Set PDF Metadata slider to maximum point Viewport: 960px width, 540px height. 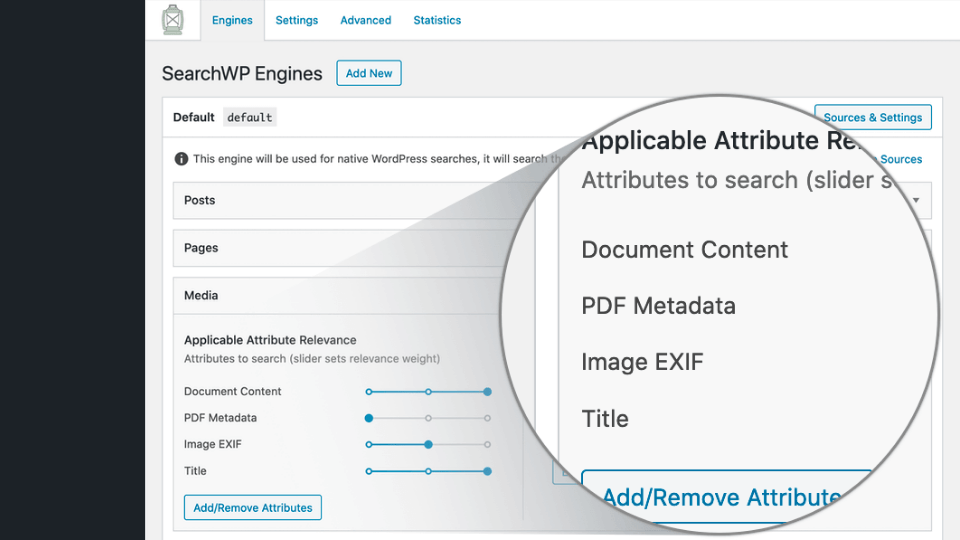pos(487,418)
